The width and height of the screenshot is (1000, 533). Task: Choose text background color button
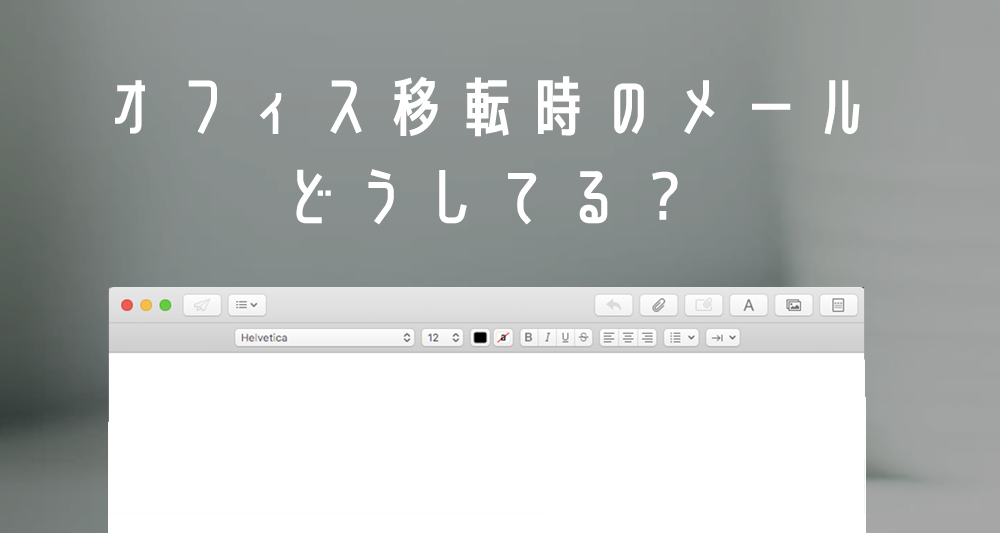click(x=503, y=338)
